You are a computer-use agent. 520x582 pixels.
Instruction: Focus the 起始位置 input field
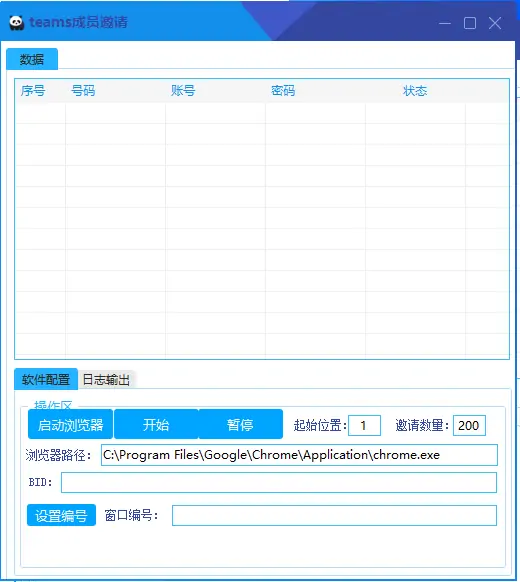(x=364, y=425)
